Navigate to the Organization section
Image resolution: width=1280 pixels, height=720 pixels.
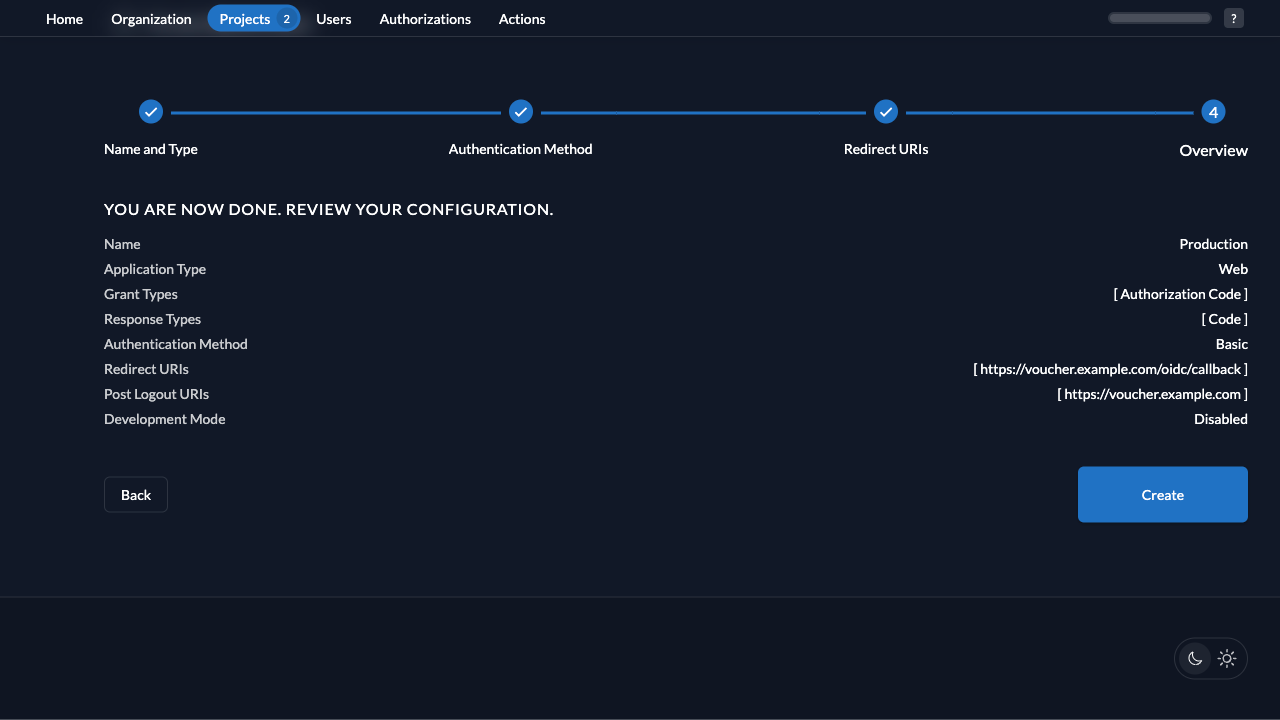[x=151, y=18]
